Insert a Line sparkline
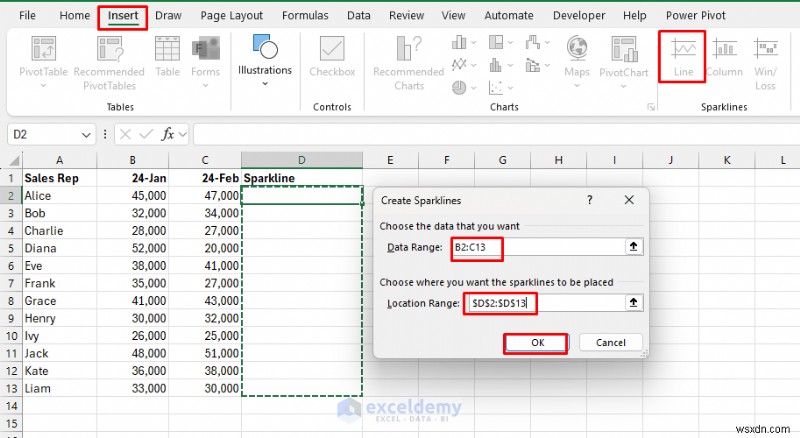The width and height of the screenshot is (800, 438). pos(683,57)
